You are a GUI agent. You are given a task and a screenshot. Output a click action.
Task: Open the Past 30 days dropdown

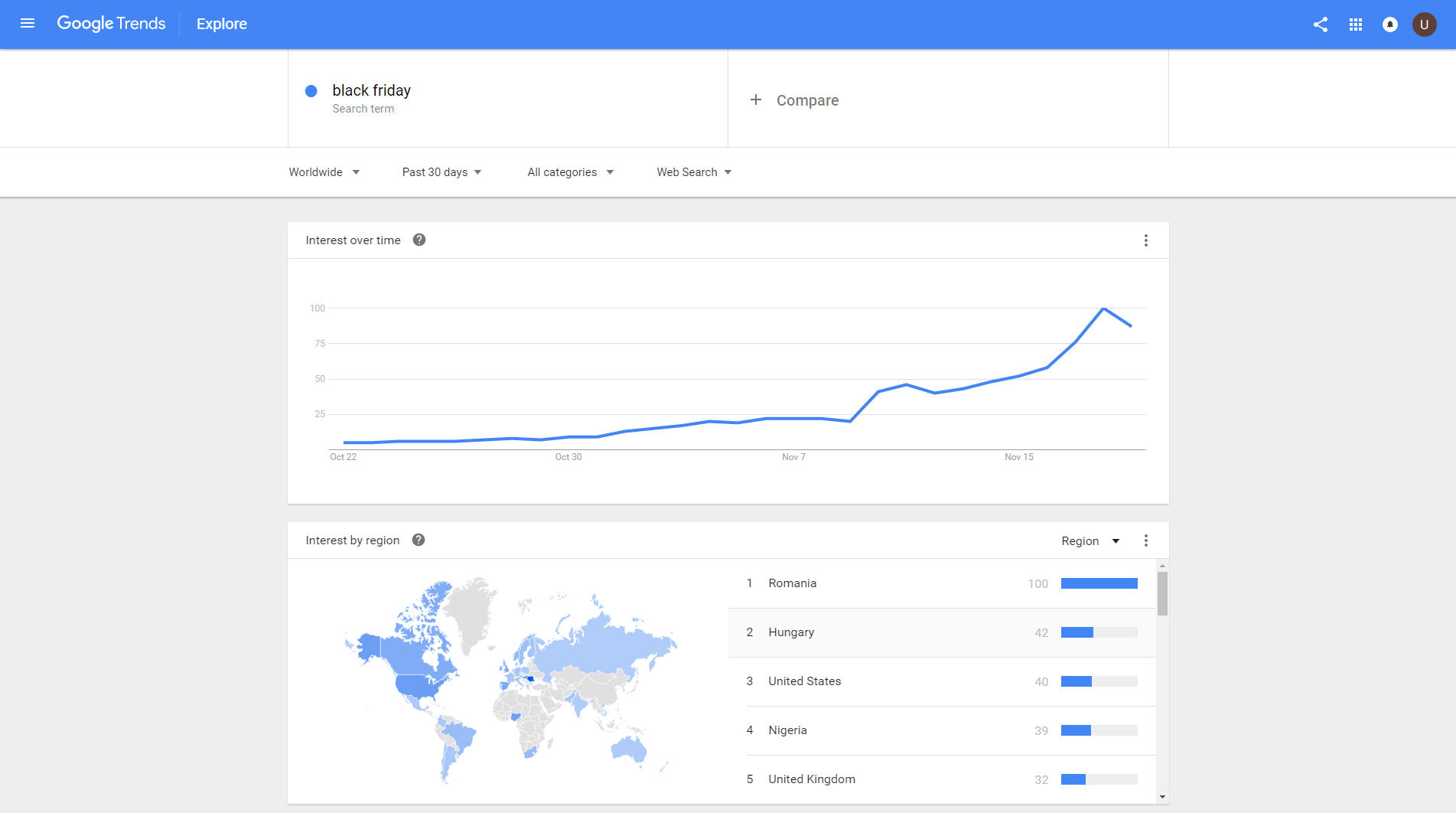[442, 172]
